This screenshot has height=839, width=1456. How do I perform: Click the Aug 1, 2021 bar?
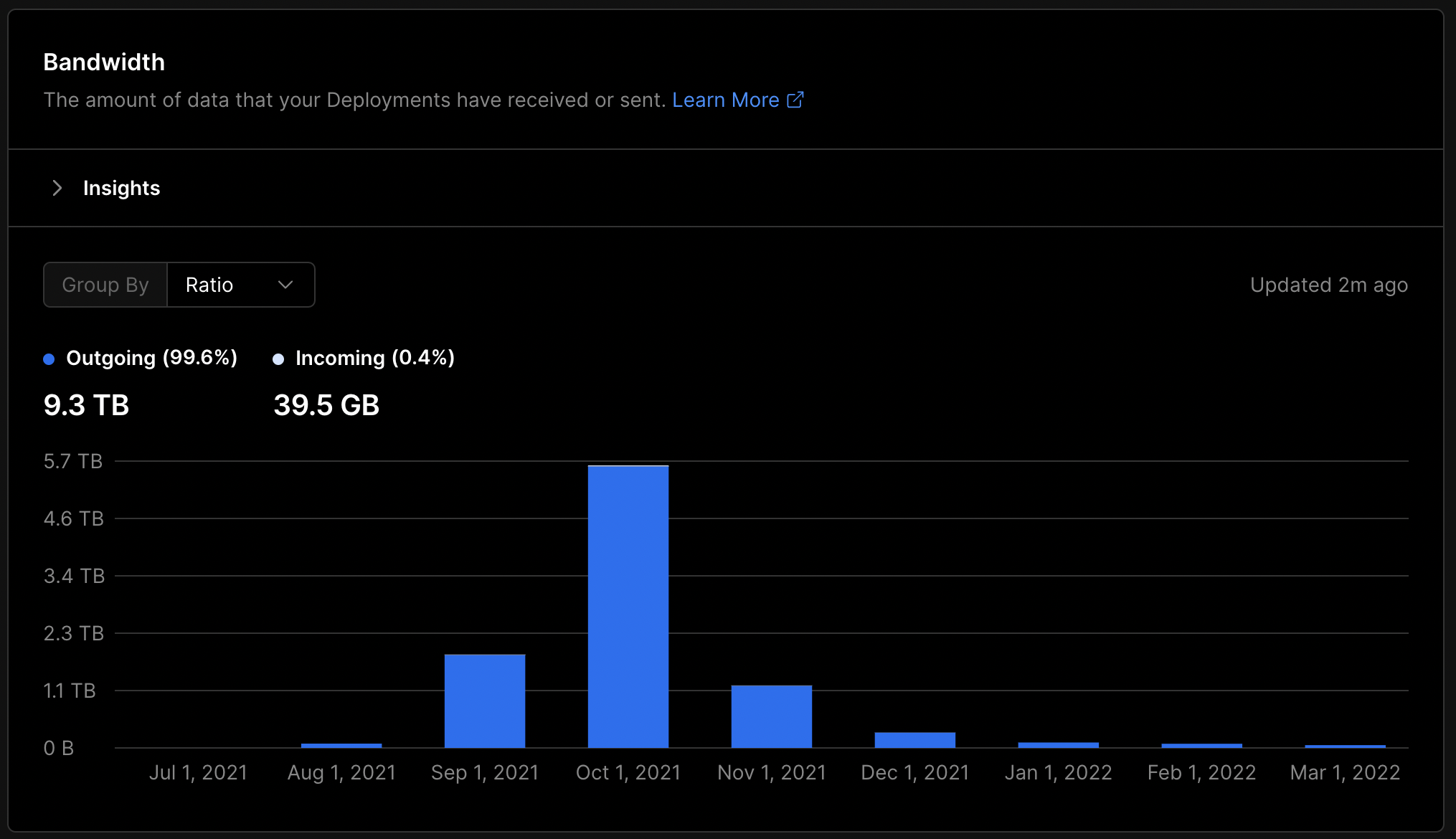[341, 745]
